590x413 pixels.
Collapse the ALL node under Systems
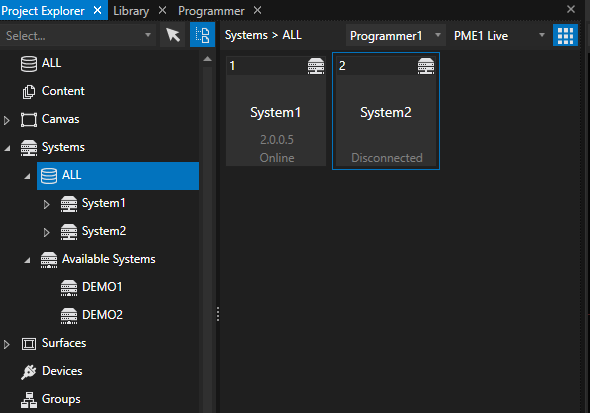pos(27,176)
